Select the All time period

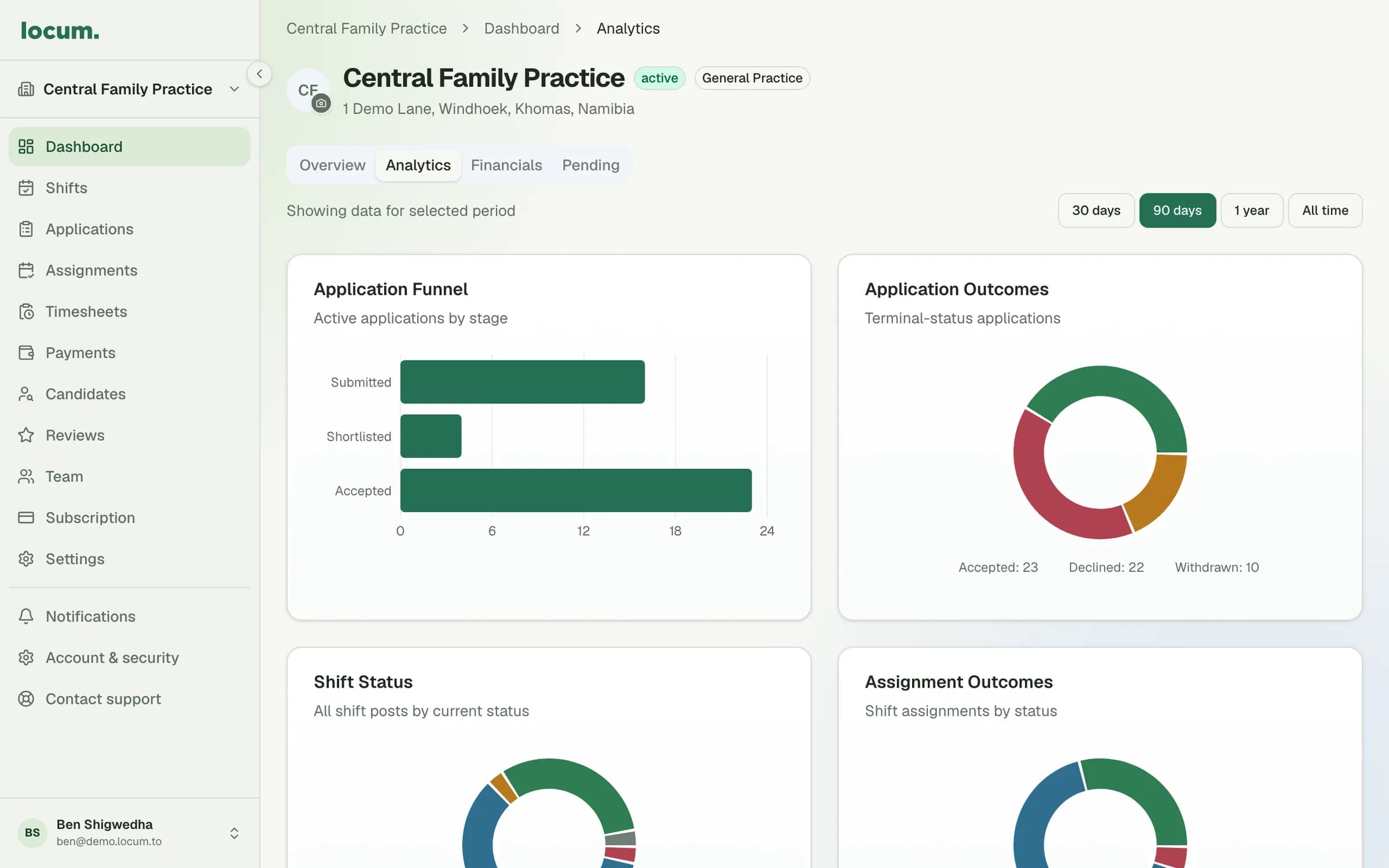click(x=1325, y=211)
